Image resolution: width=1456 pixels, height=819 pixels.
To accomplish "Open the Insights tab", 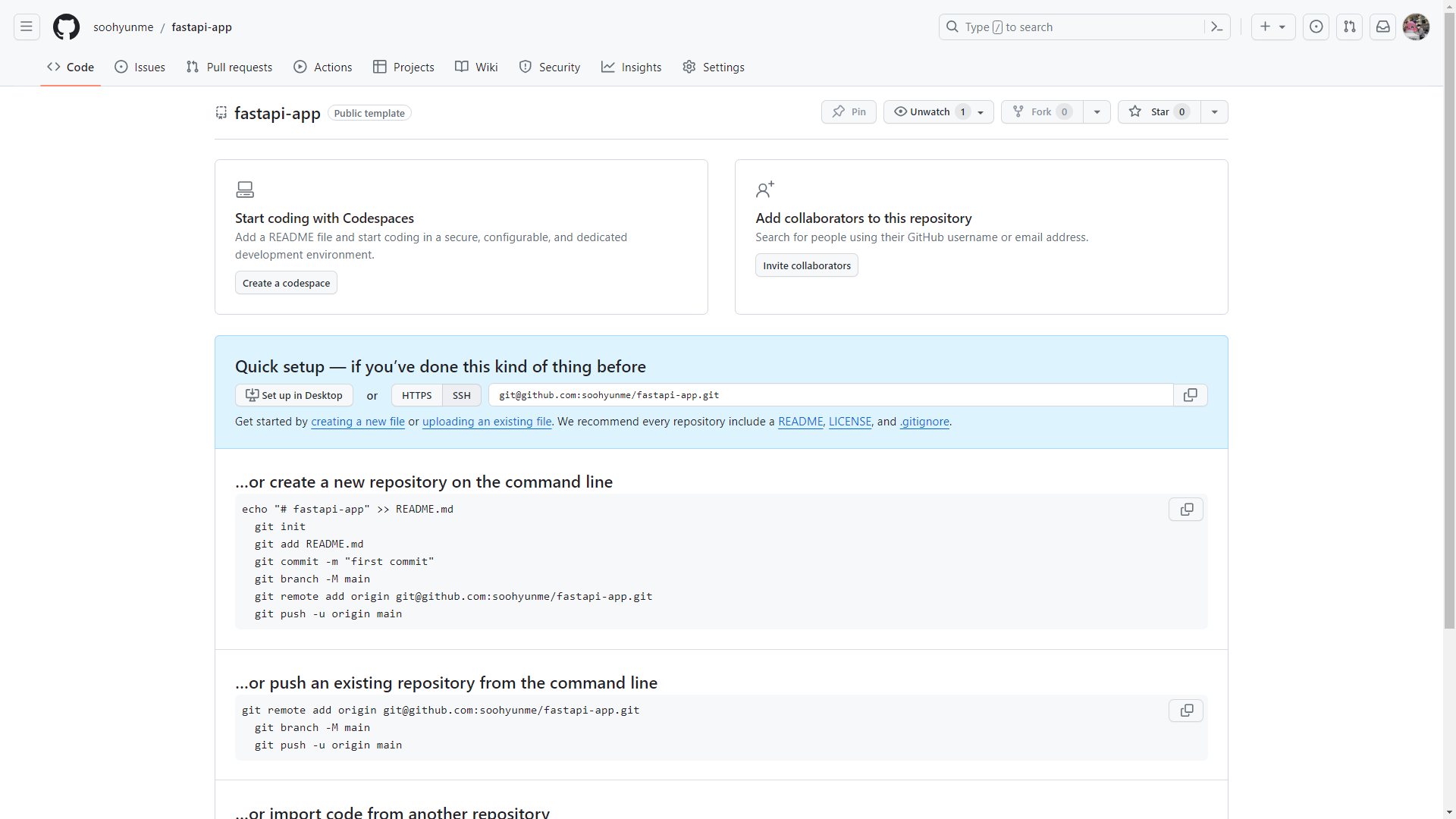I will point(631,67).
